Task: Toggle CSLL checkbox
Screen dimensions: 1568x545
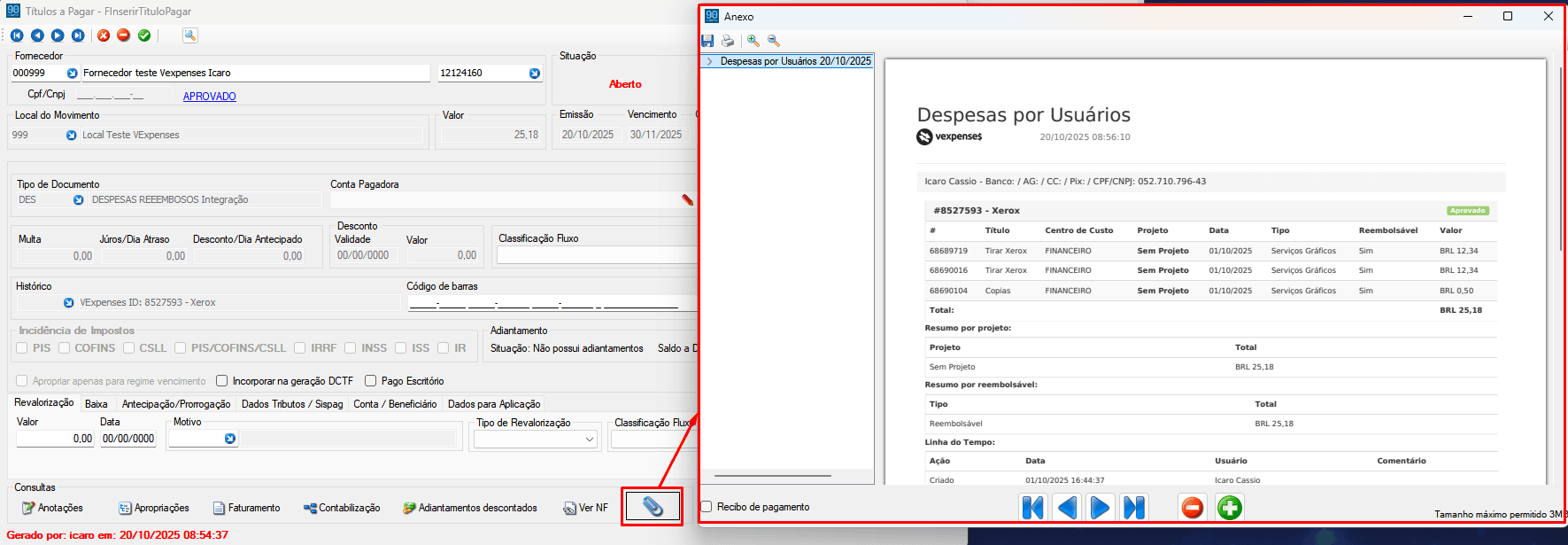Action: [x=129, y=348]
